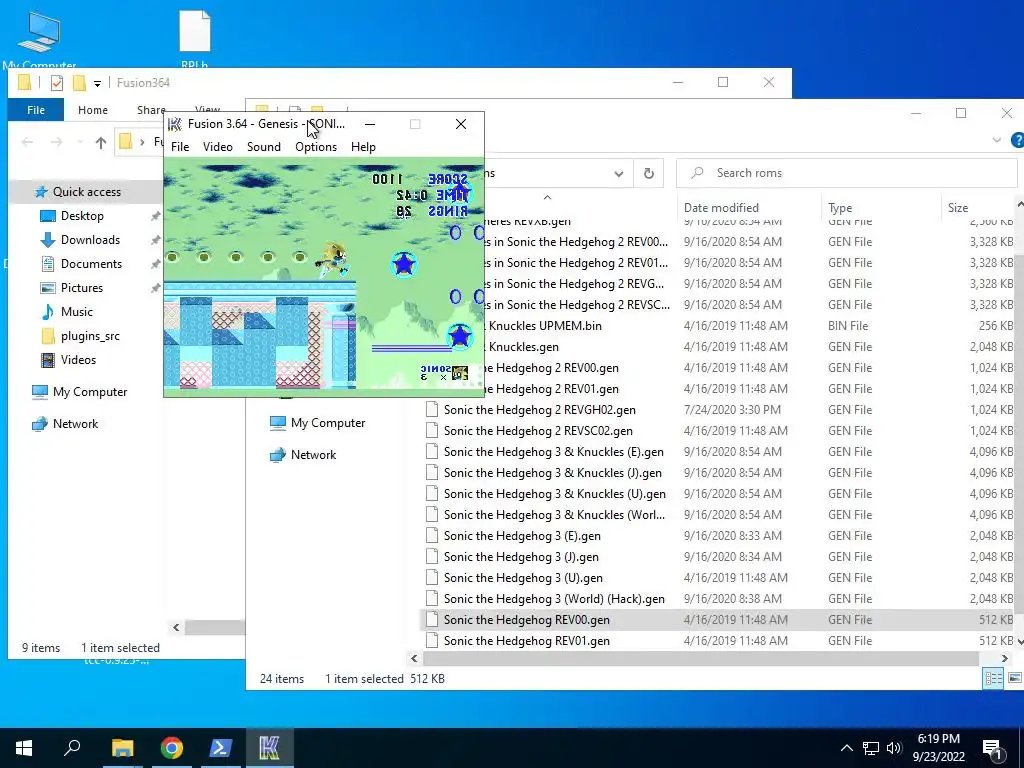The image size is (1024, 768).
Task: Select Sonic the Hedgehog 3 (World) (Hack).gen
Action: coord(554,599)
